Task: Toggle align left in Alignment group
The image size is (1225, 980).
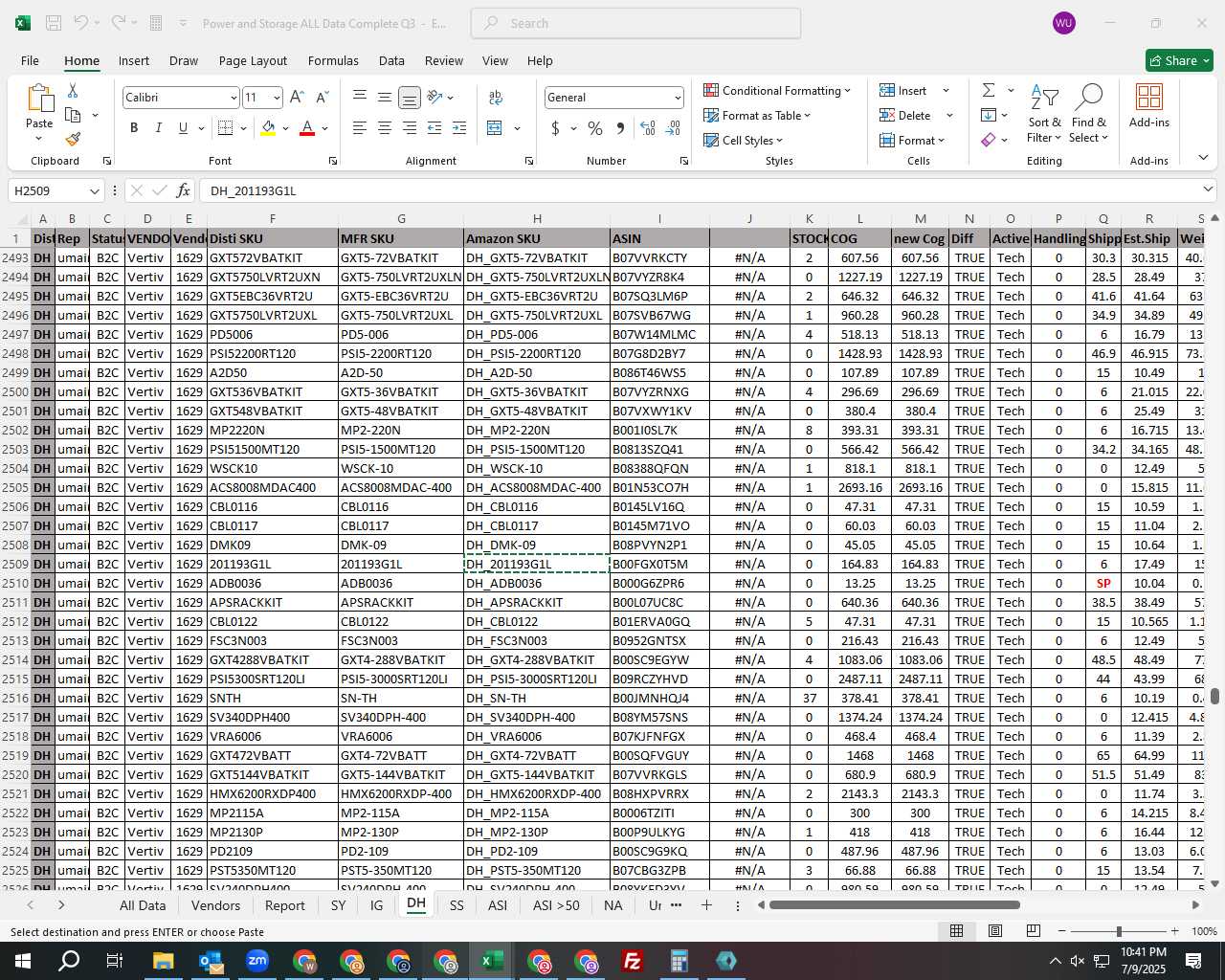Action: (359, 128)
